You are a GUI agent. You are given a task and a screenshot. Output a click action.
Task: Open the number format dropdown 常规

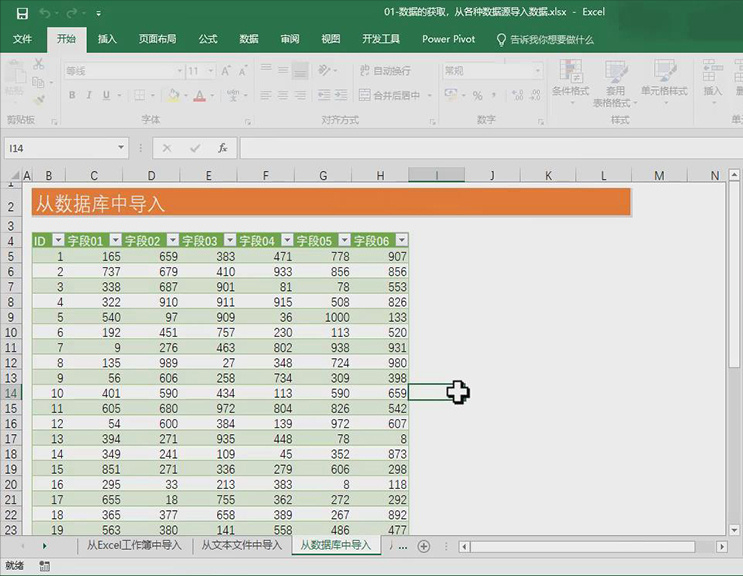538,71
